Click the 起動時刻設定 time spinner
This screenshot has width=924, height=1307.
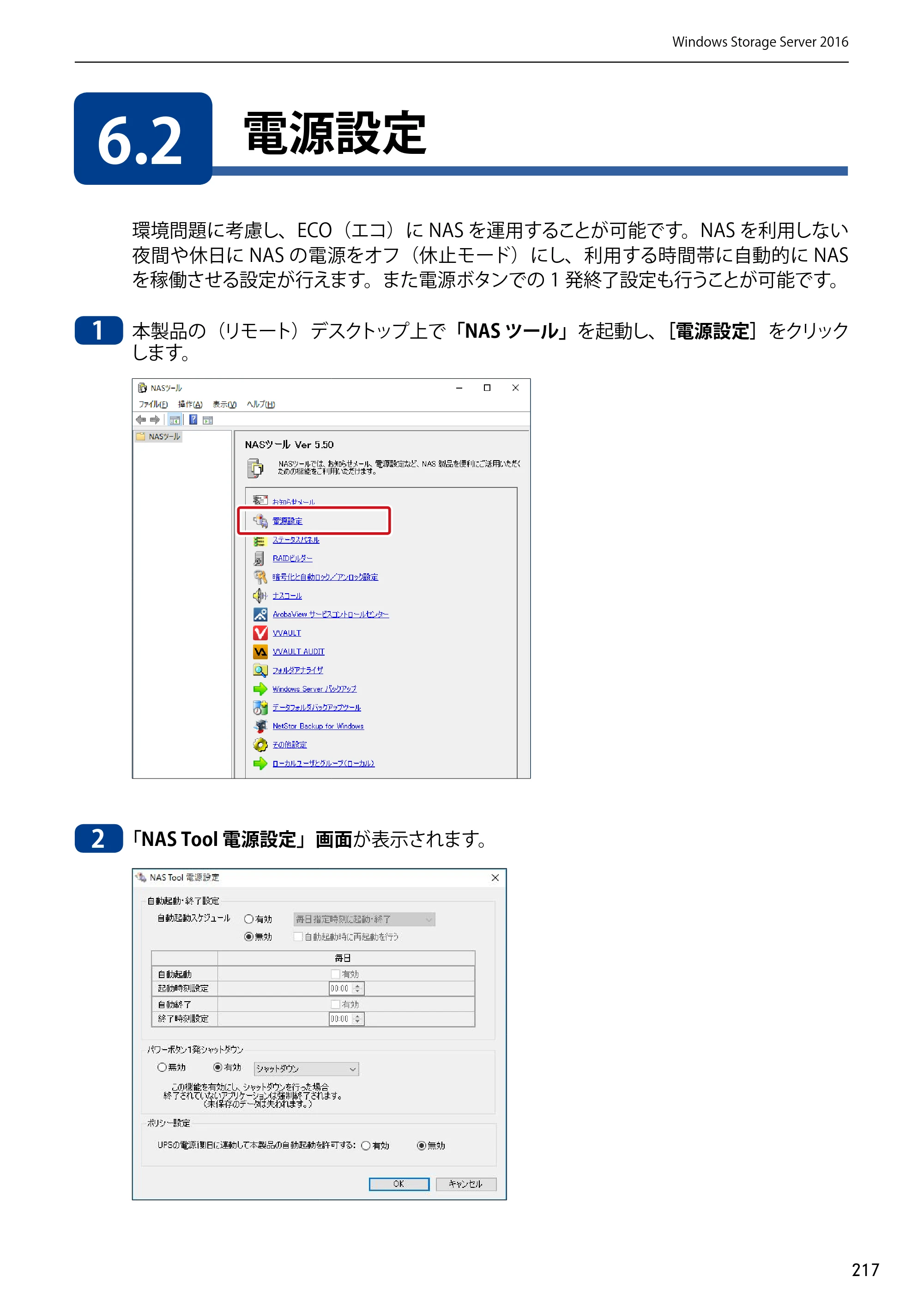(357, 989)
